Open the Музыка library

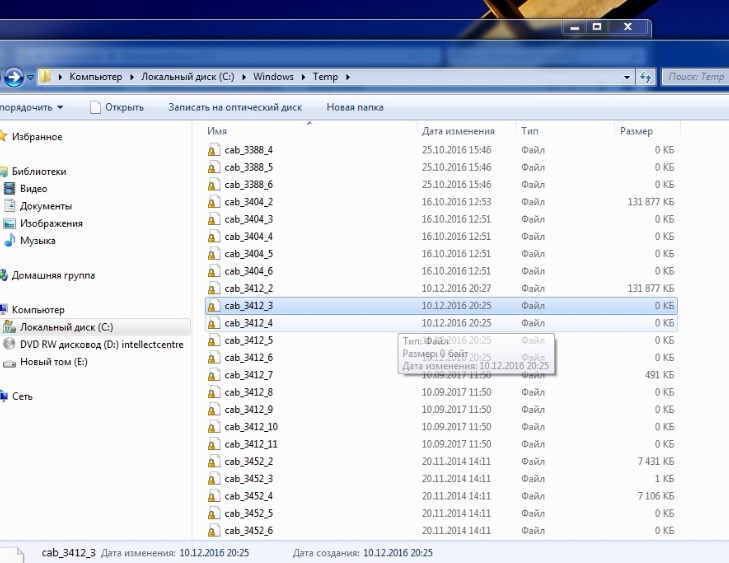pos(38,241)
